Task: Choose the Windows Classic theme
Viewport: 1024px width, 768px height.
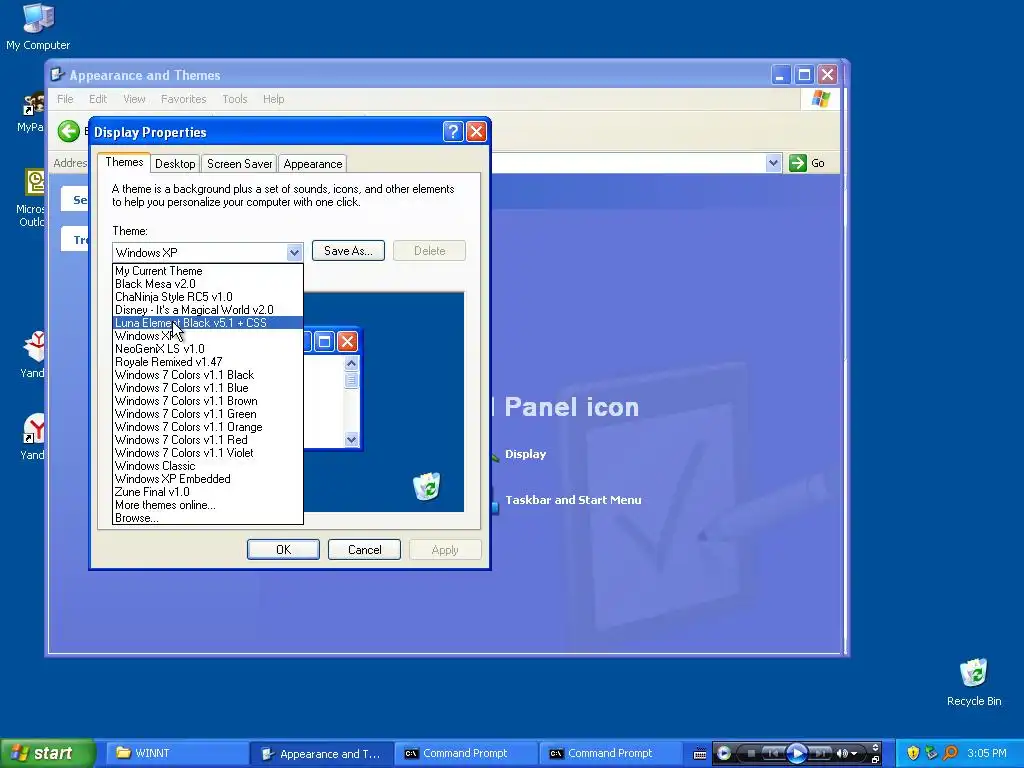Action: pos(208,466)
